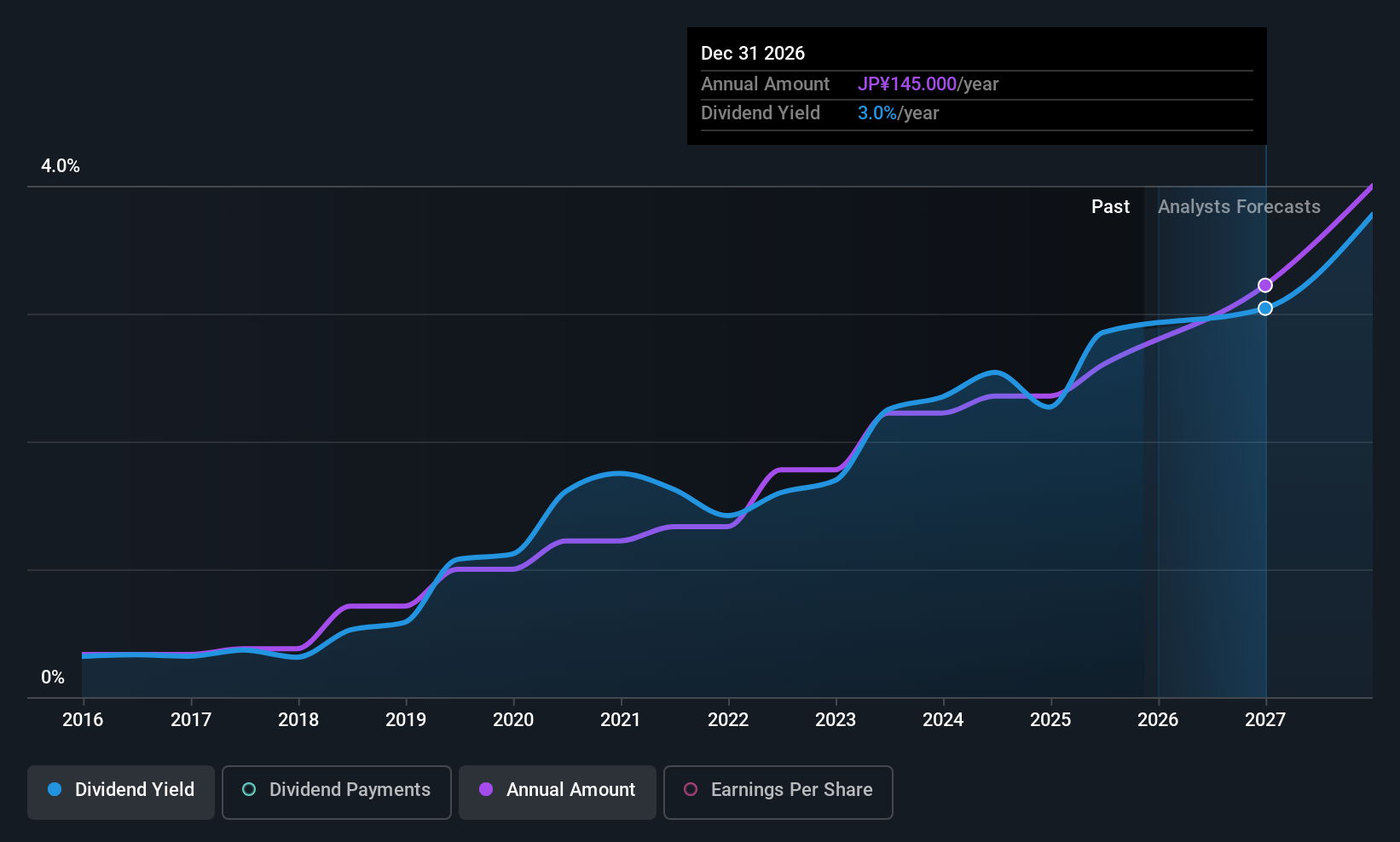Hide the Annual Amount series
The height and width of the screenshot is (842, 1400).
(558, 792)
